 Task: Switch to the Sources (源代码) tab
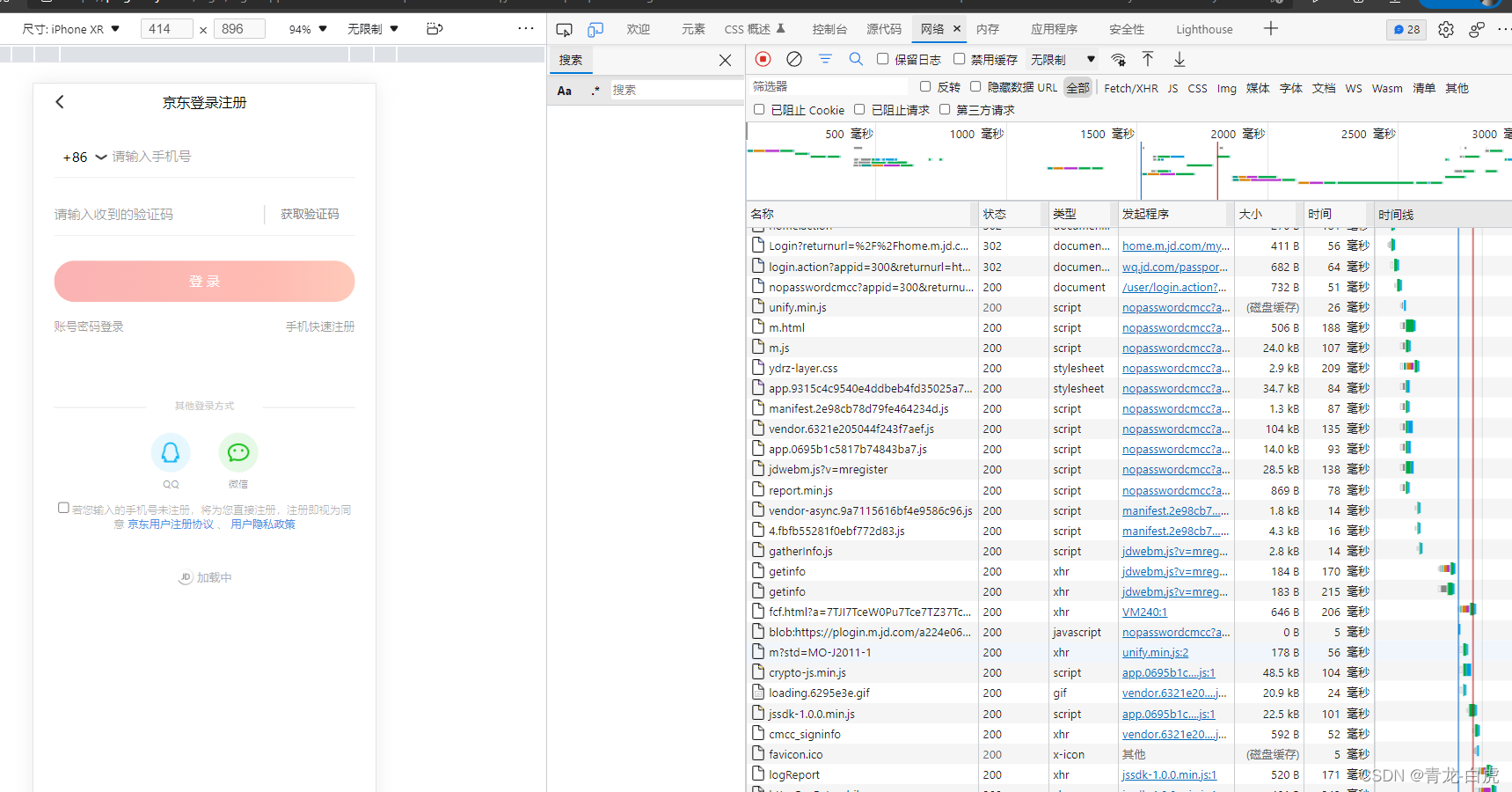coord(884,29)
